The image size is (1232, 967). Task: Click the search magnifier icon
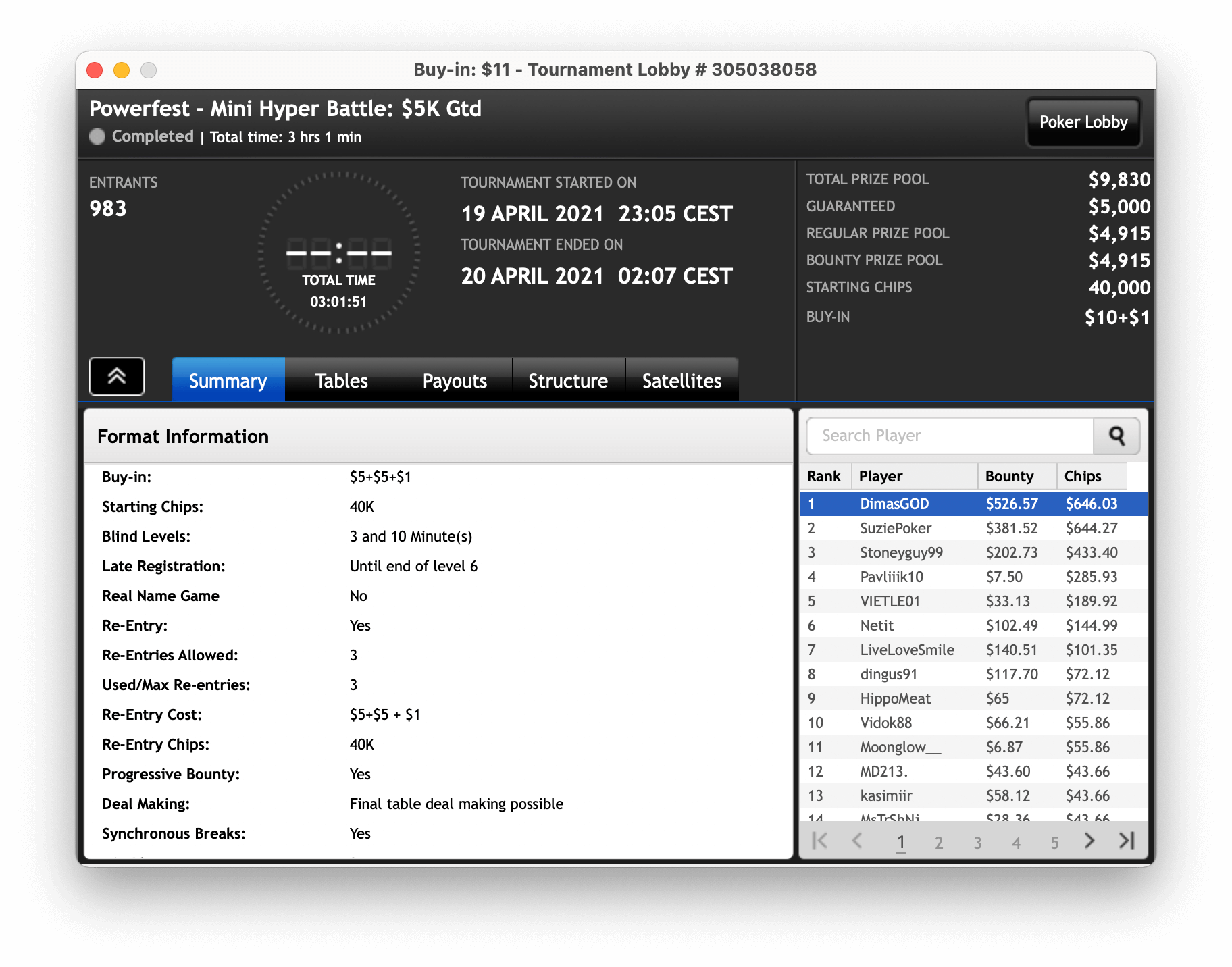1116,436
